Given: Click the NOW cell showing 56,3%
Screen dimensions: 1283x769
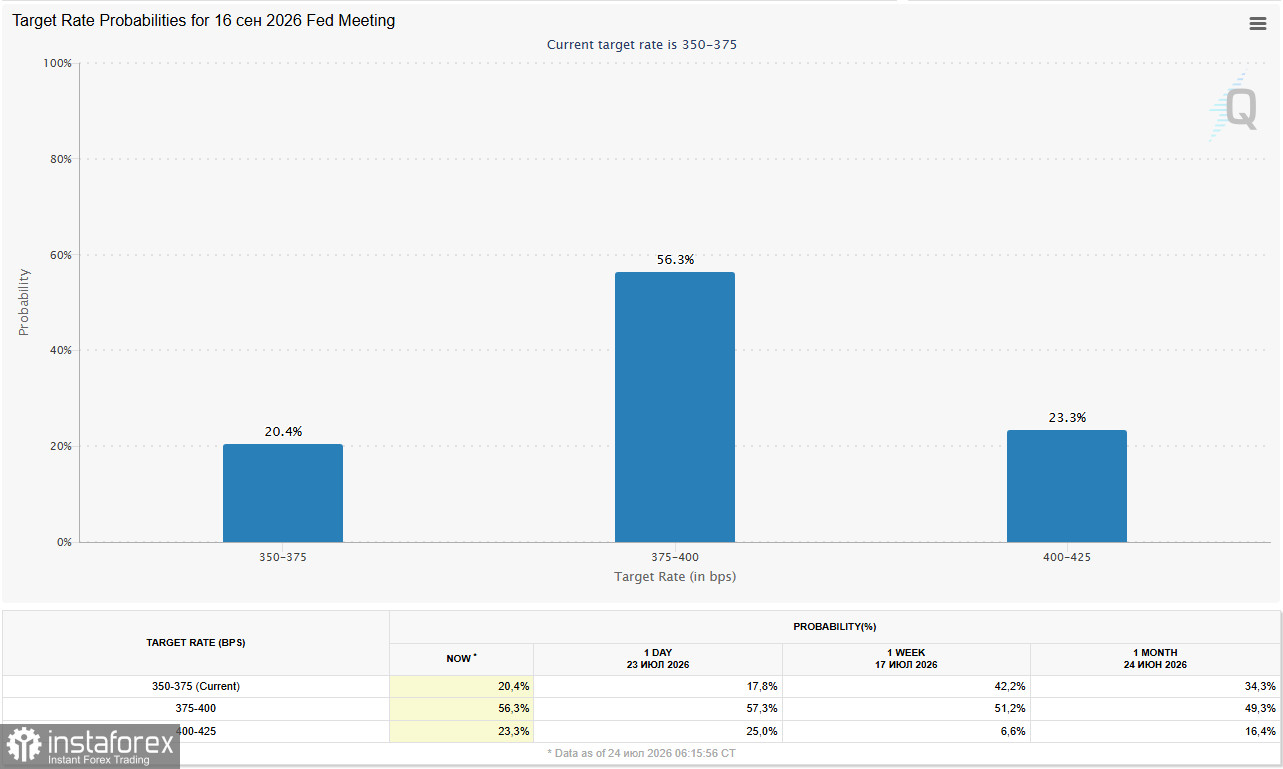Looking at the screenshot, I should point(461,708).
